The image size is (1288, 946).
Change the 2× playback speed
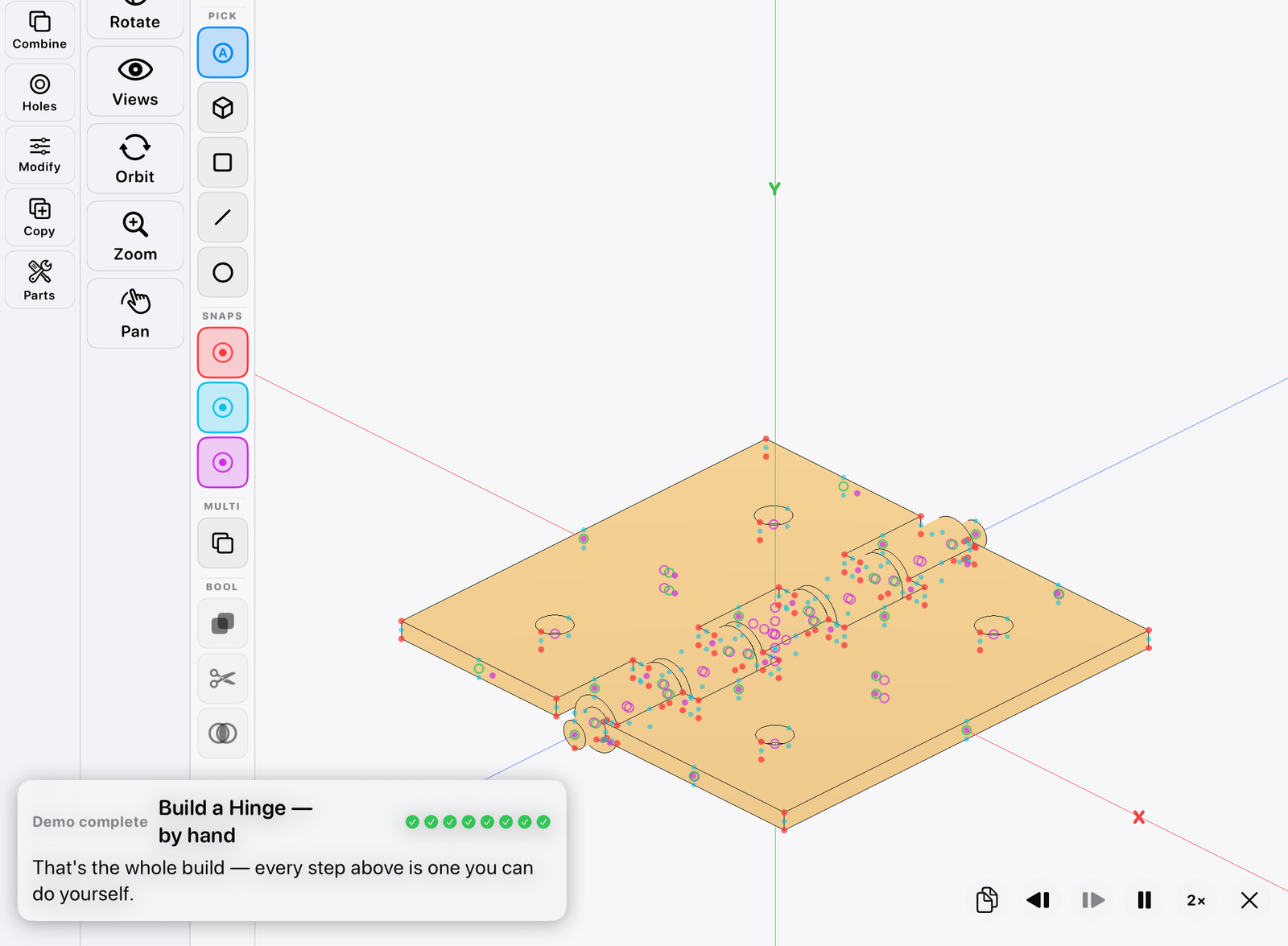[x=1197, y=900]
